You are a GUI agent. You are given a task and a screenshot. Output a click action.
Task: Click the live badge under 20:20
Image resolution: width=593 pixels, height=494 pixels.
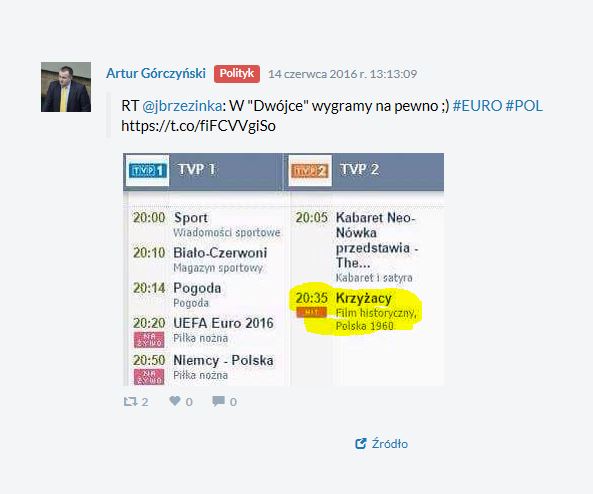tap(149, 339)
